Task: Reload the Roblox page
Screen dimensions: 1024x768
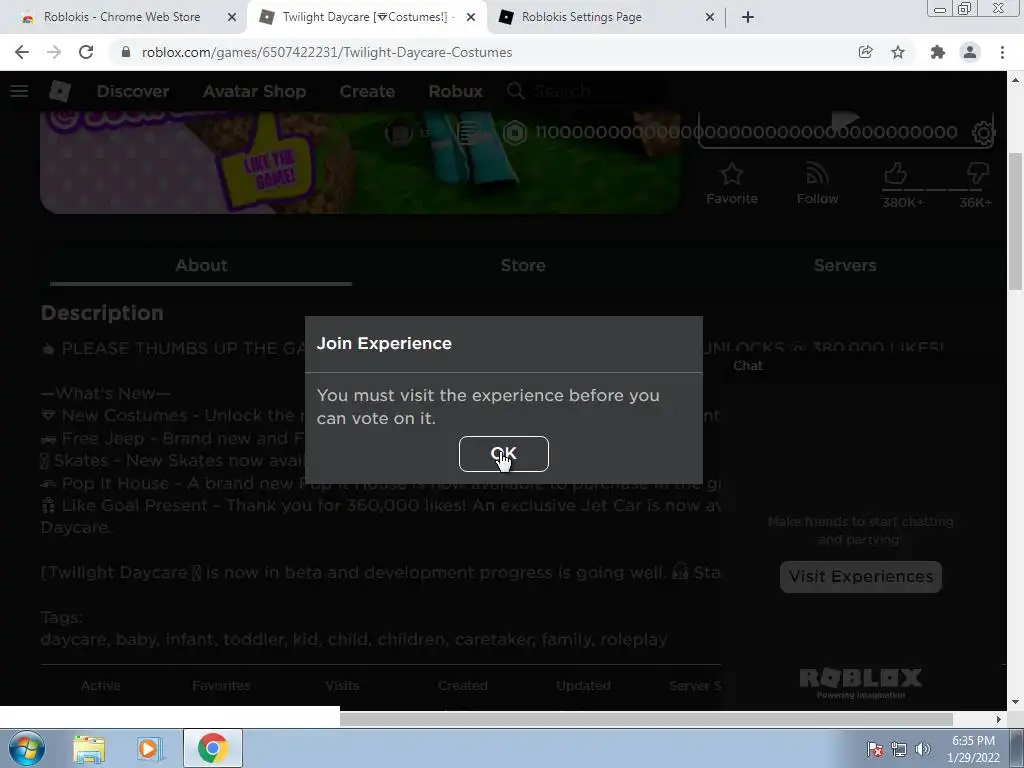Action: (86, 52)
